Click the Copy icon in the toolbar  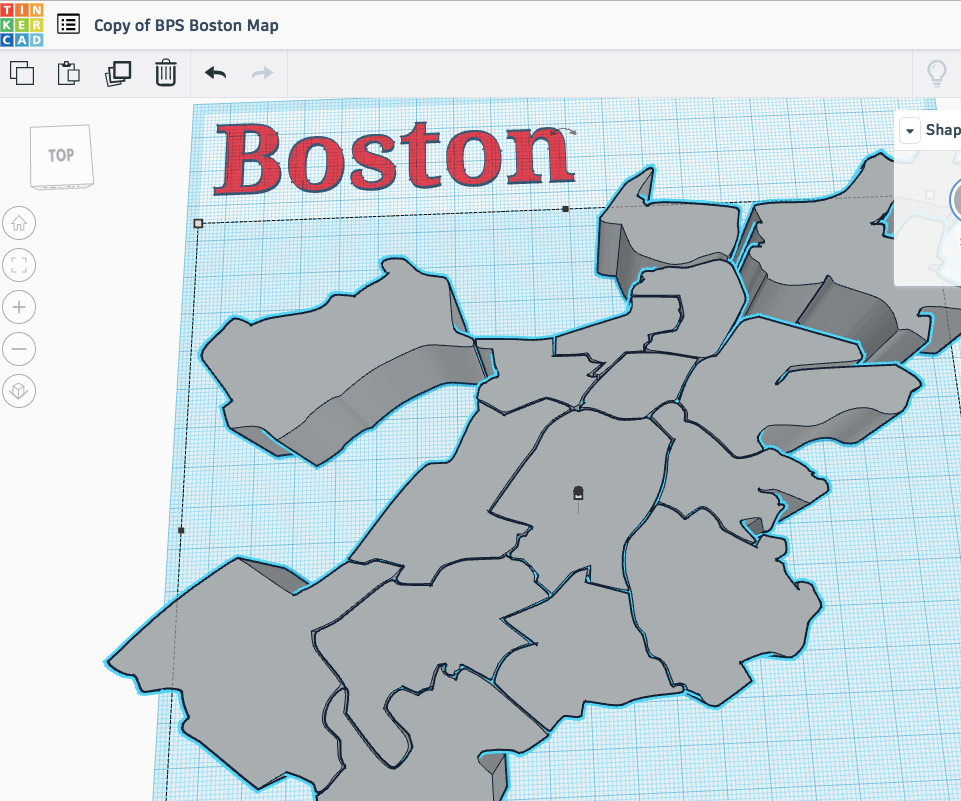coord(22,73)
